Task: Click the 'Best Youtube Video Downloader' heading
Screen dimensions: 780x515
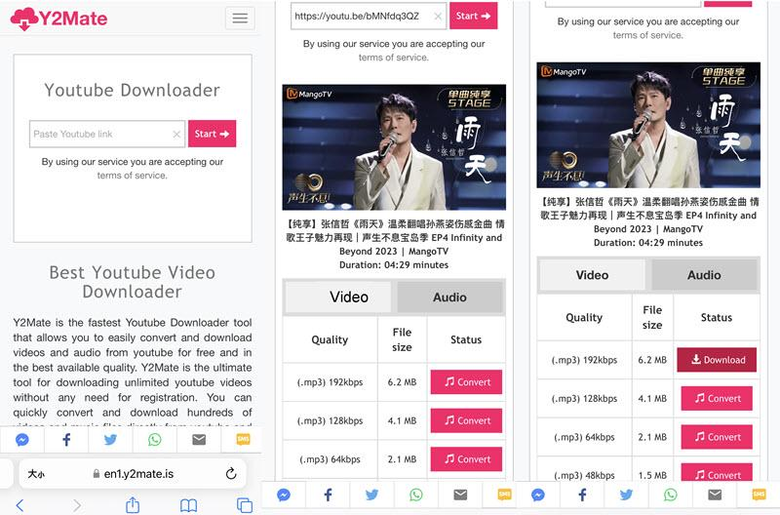Action: pos(132,282)
